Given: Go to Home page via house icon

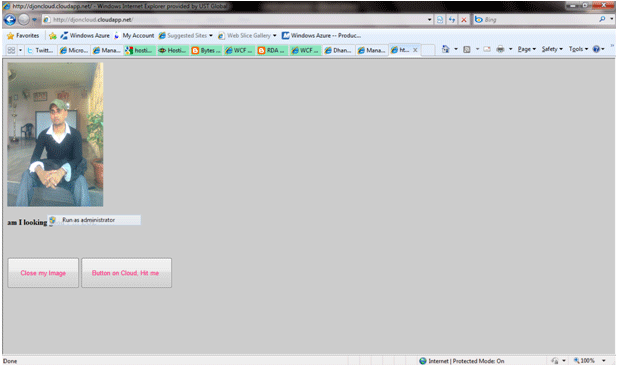Looking at the screenshot, I should point(445,49).
